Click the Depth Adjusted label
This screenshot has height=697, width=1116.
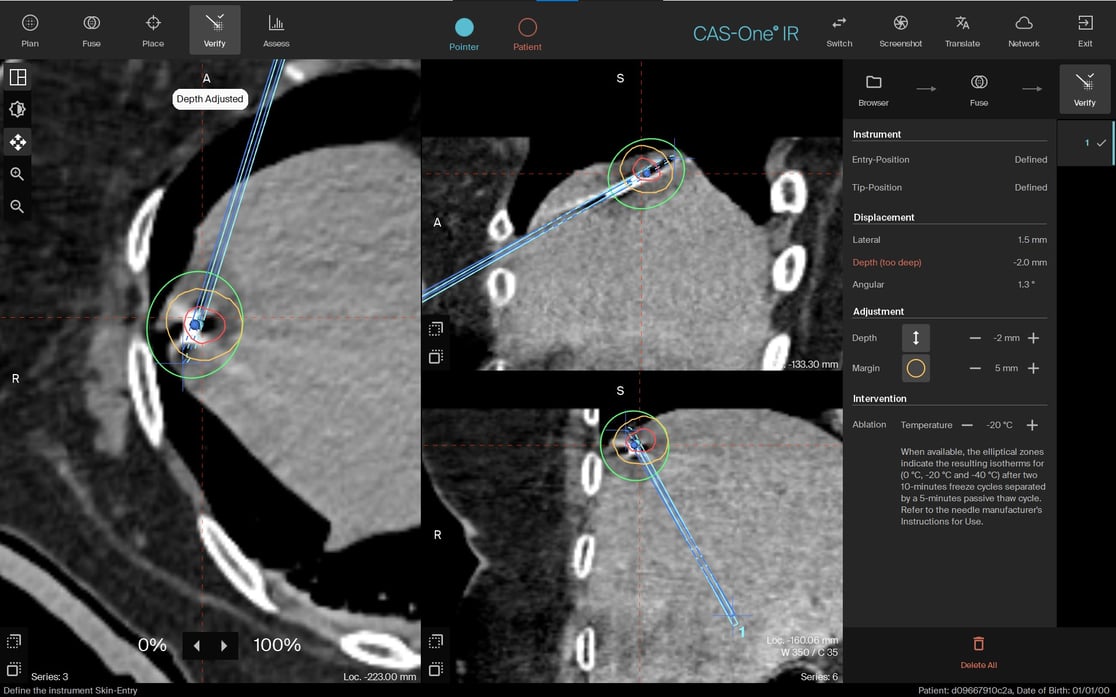pyautogui.click(x=210, y=99)
